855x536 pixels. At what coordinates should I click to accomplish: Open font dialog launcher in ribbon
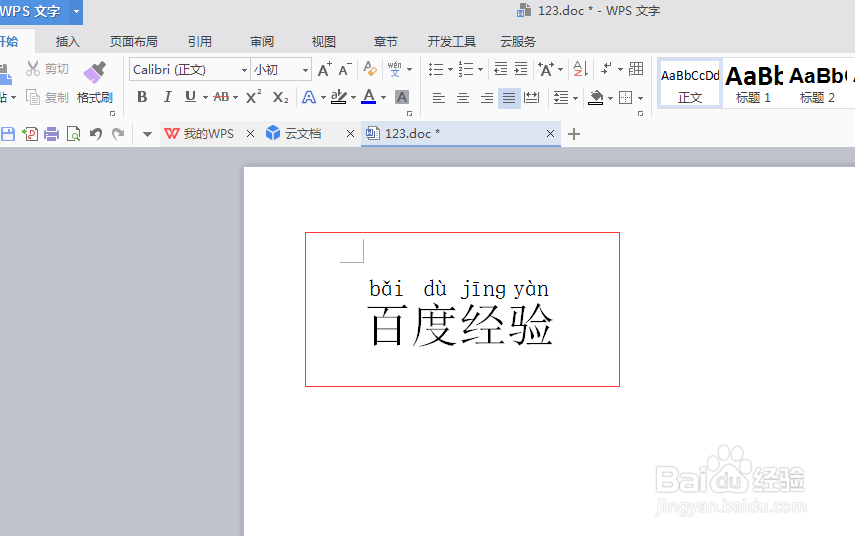tap(410, 113)
